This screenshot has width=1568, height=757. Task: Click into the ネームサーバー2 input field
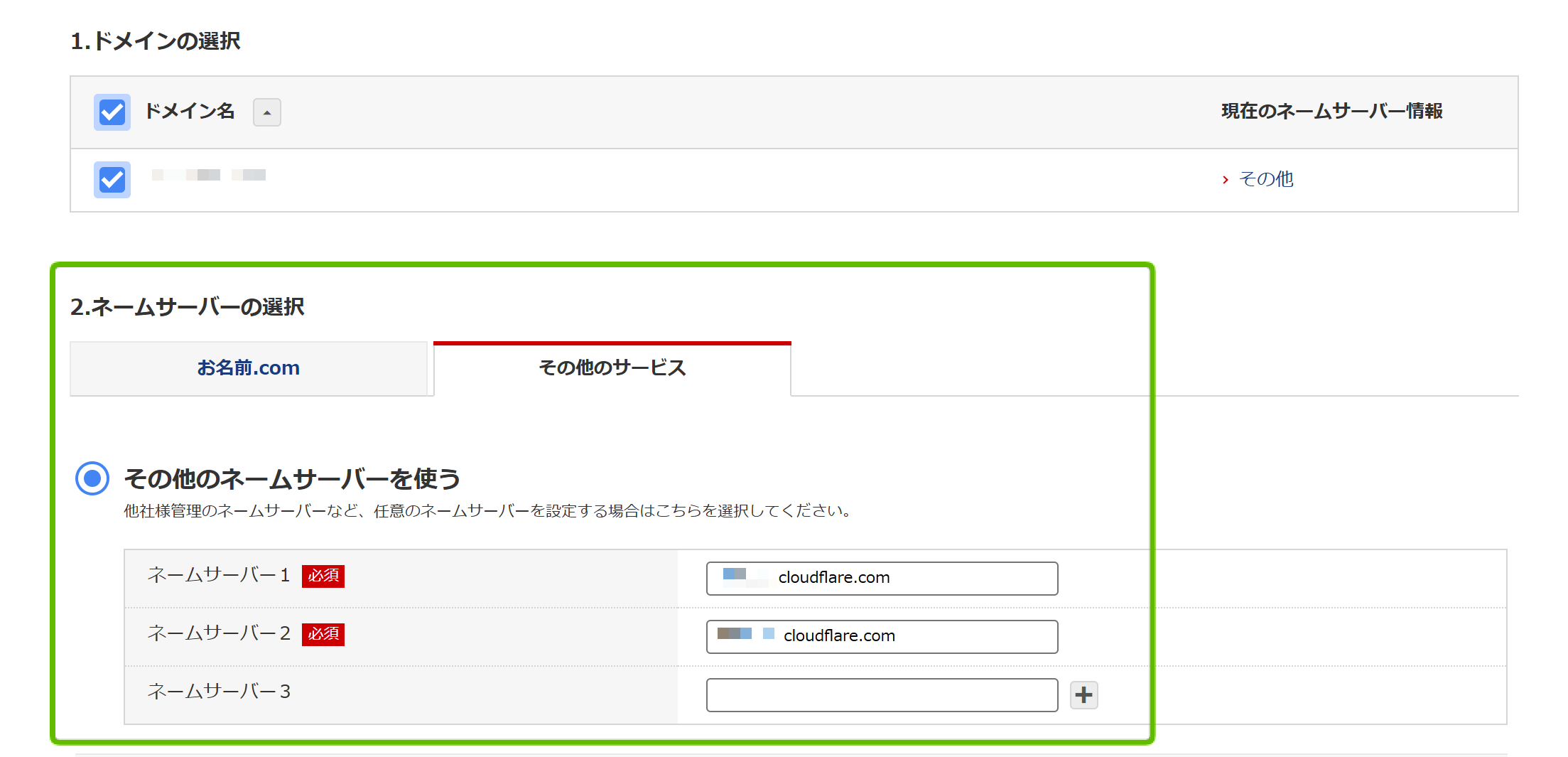(x=881, y=636)
